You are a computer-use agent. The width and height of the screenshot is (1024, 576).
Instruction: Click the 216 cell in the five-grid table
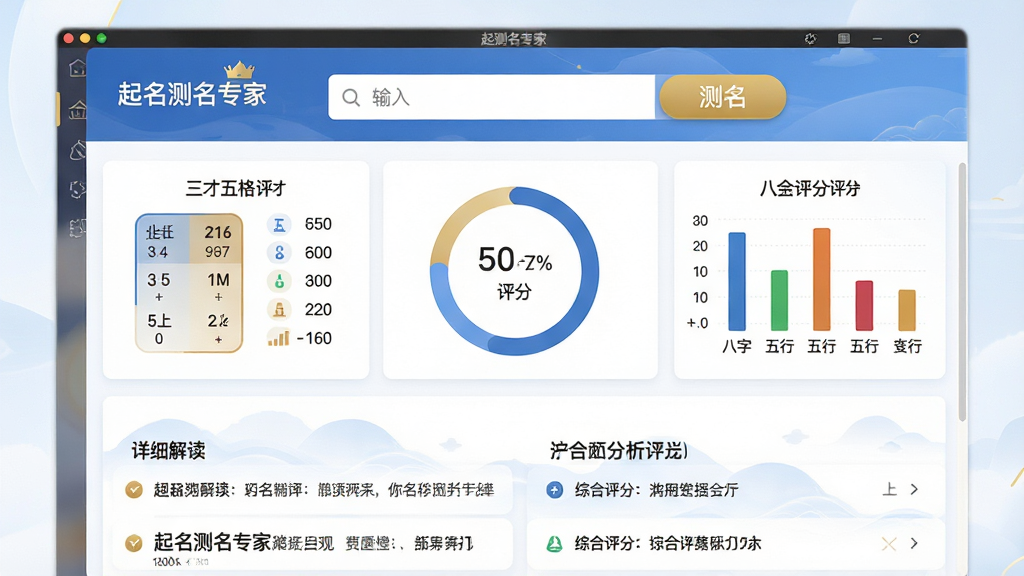click(x=217, y=232)
